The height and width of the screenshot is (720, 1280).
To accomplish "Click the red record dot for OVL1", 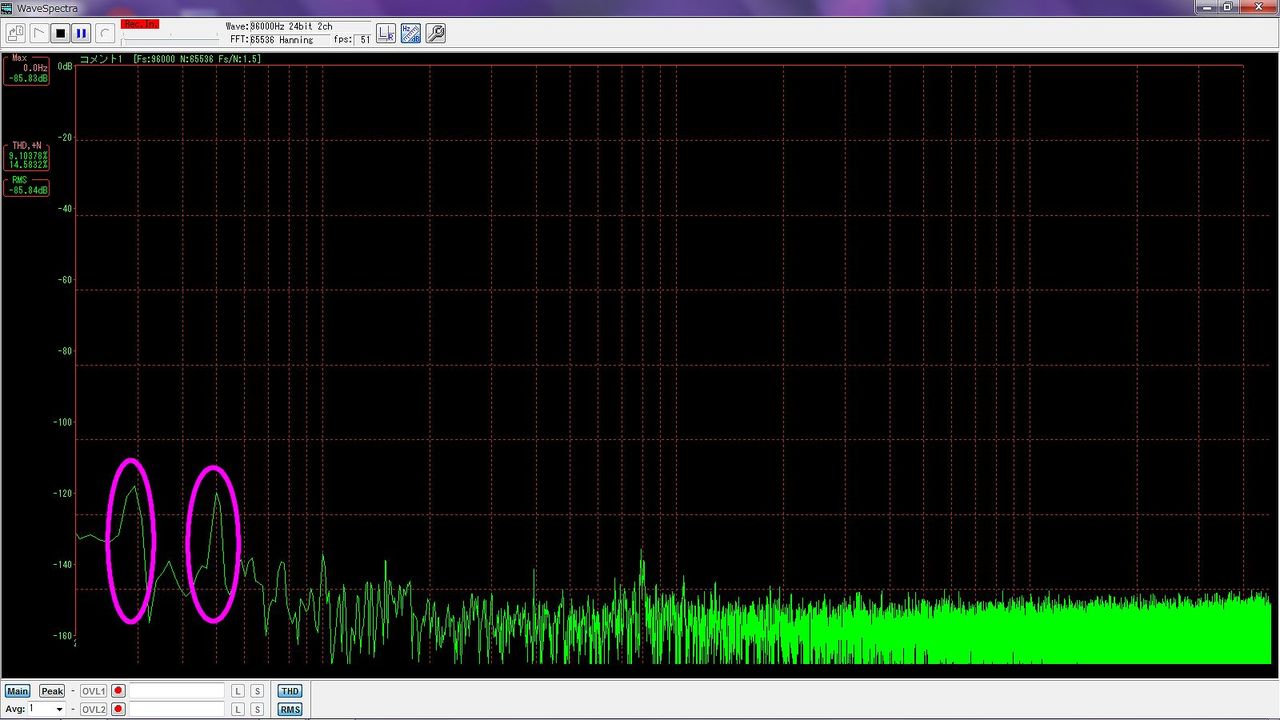I will point(118,691).
